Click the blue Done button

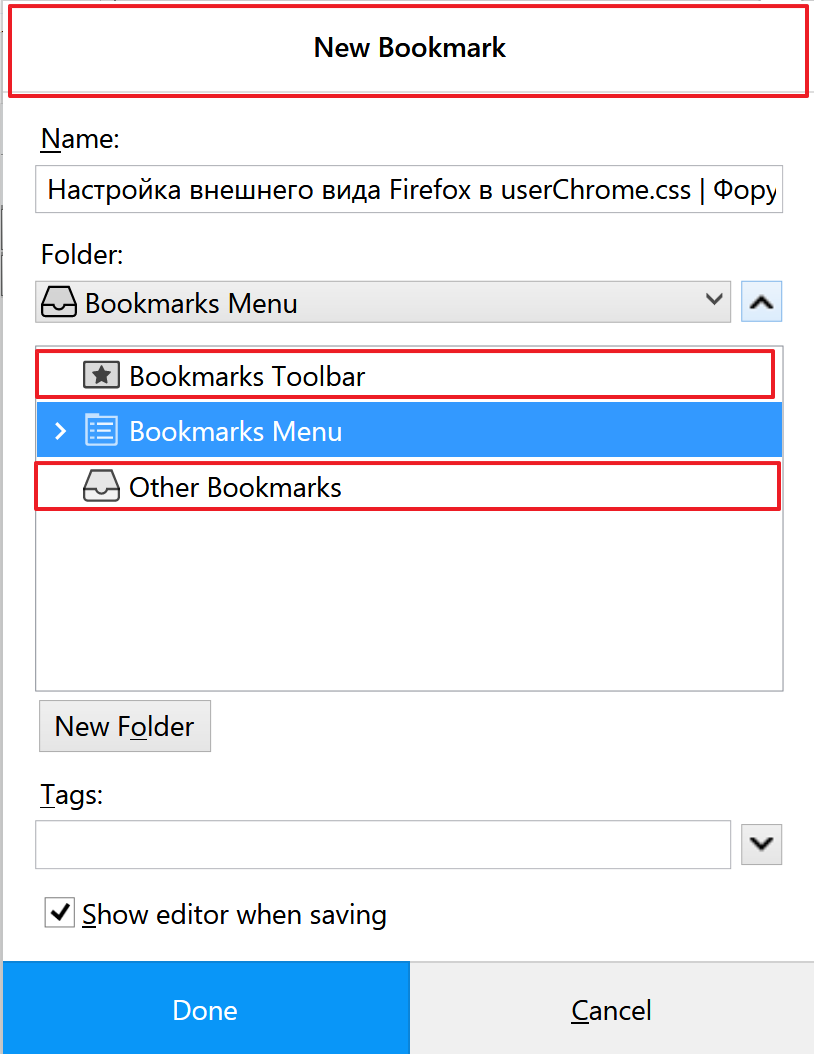click(206, 1008)
